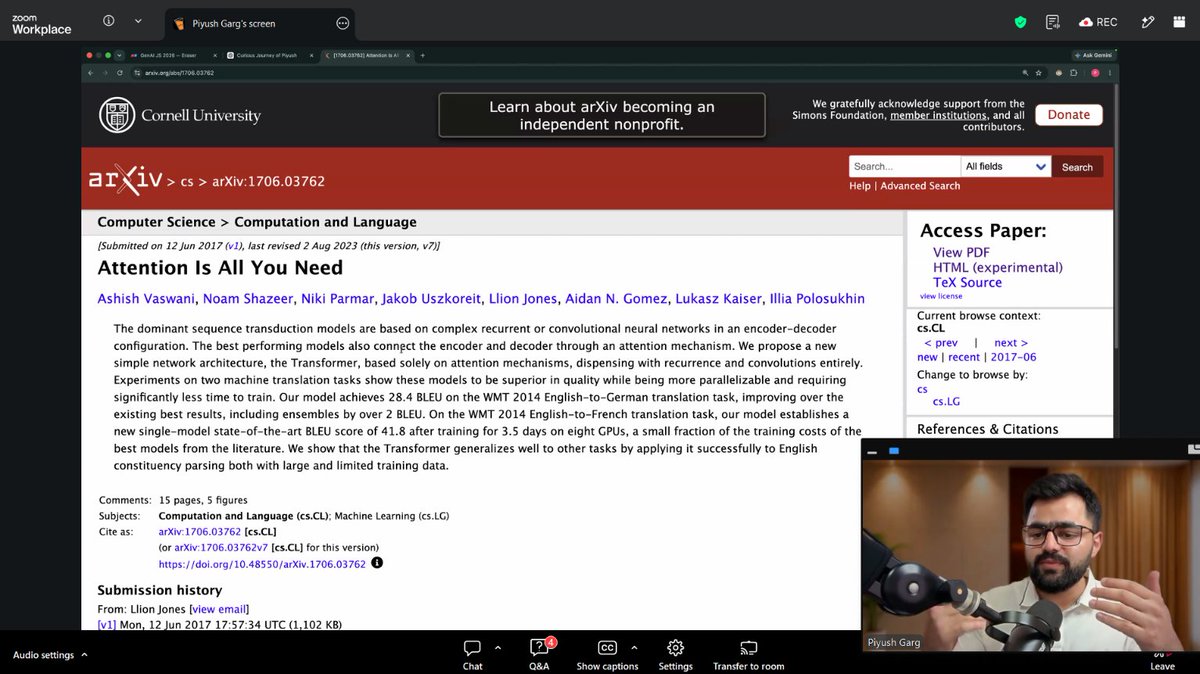This screenshot has height=674, width=1200.
Task: Click the member institutions link
Action: (937, 115)
